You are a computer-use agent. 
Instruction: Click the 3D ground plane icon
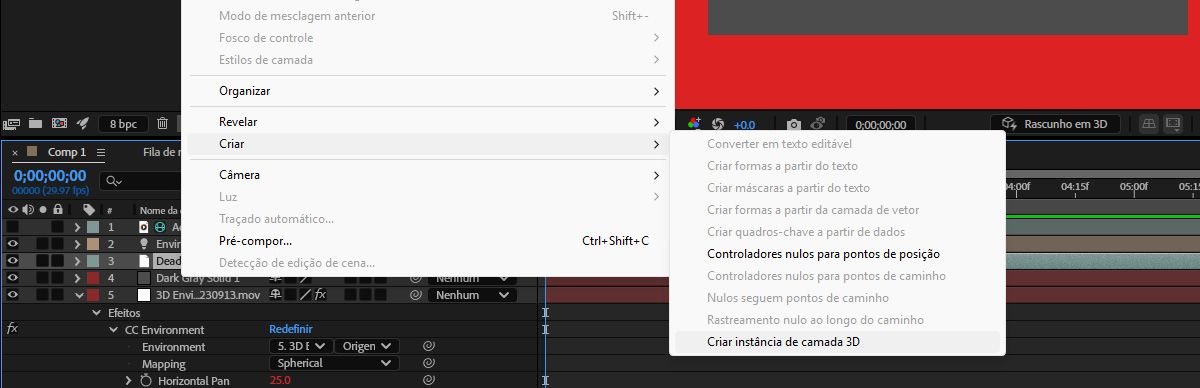tap(1150, 124)
